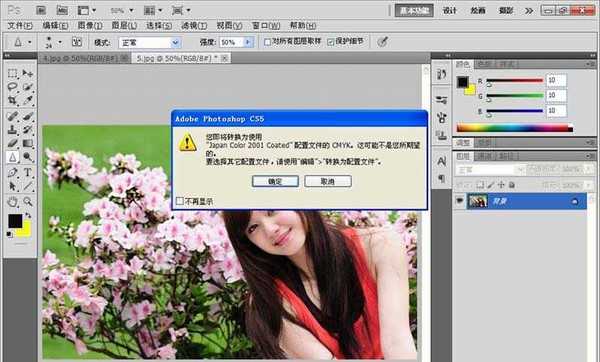
Task: Select the Rectangular Marquee tool
Action: point(12,73)
